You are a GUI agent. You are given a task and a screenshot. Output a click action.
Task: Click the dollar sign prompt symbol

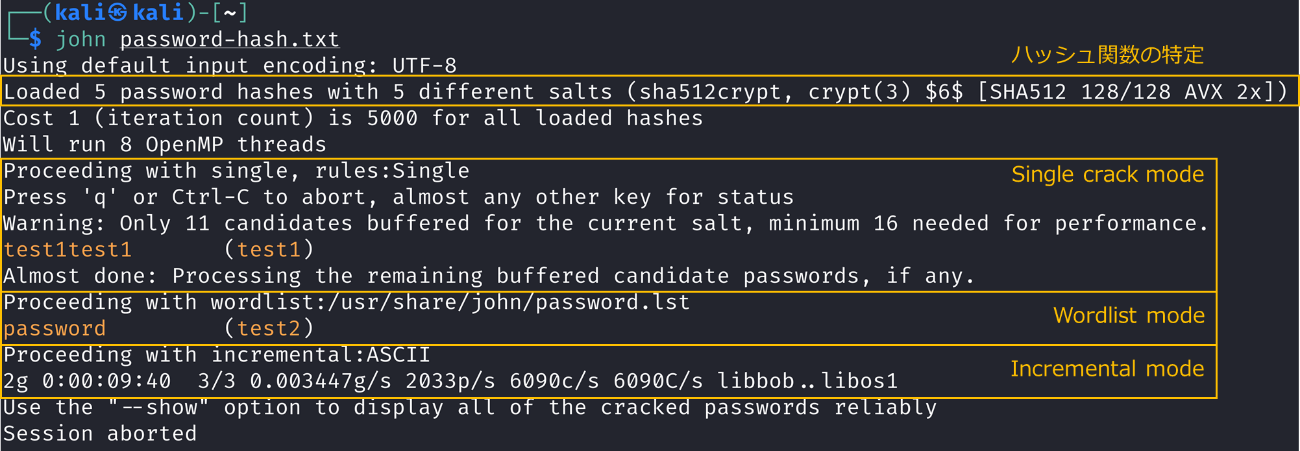[35, 40]
